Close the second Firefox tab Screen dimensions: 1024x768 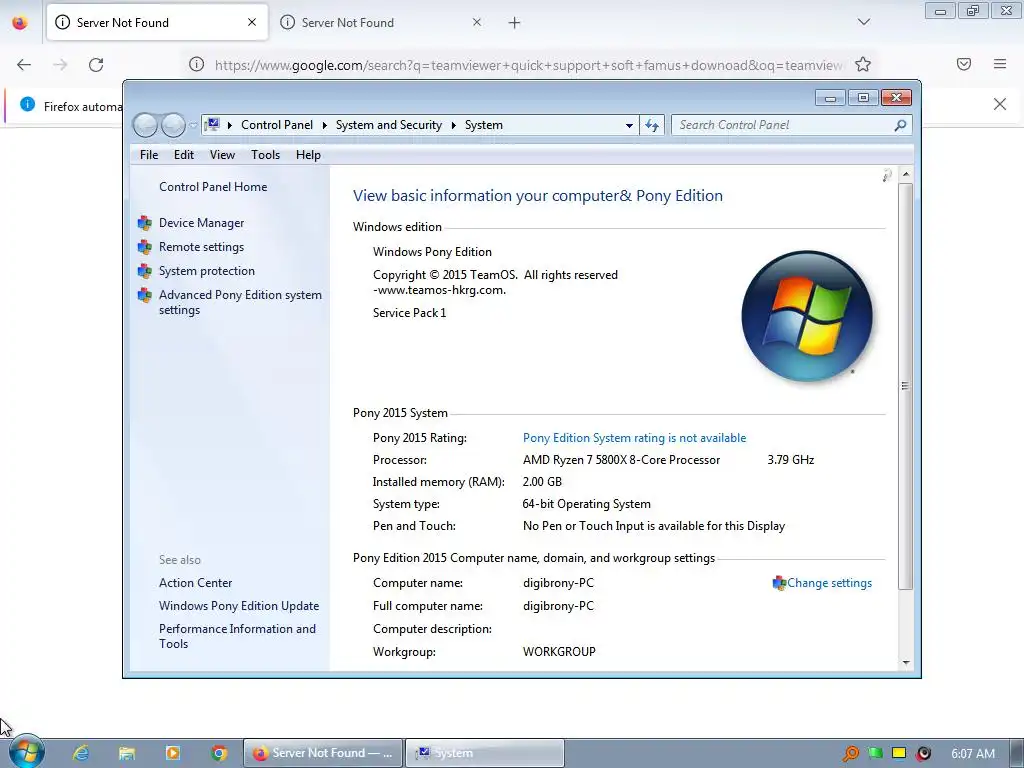point(477,22)
